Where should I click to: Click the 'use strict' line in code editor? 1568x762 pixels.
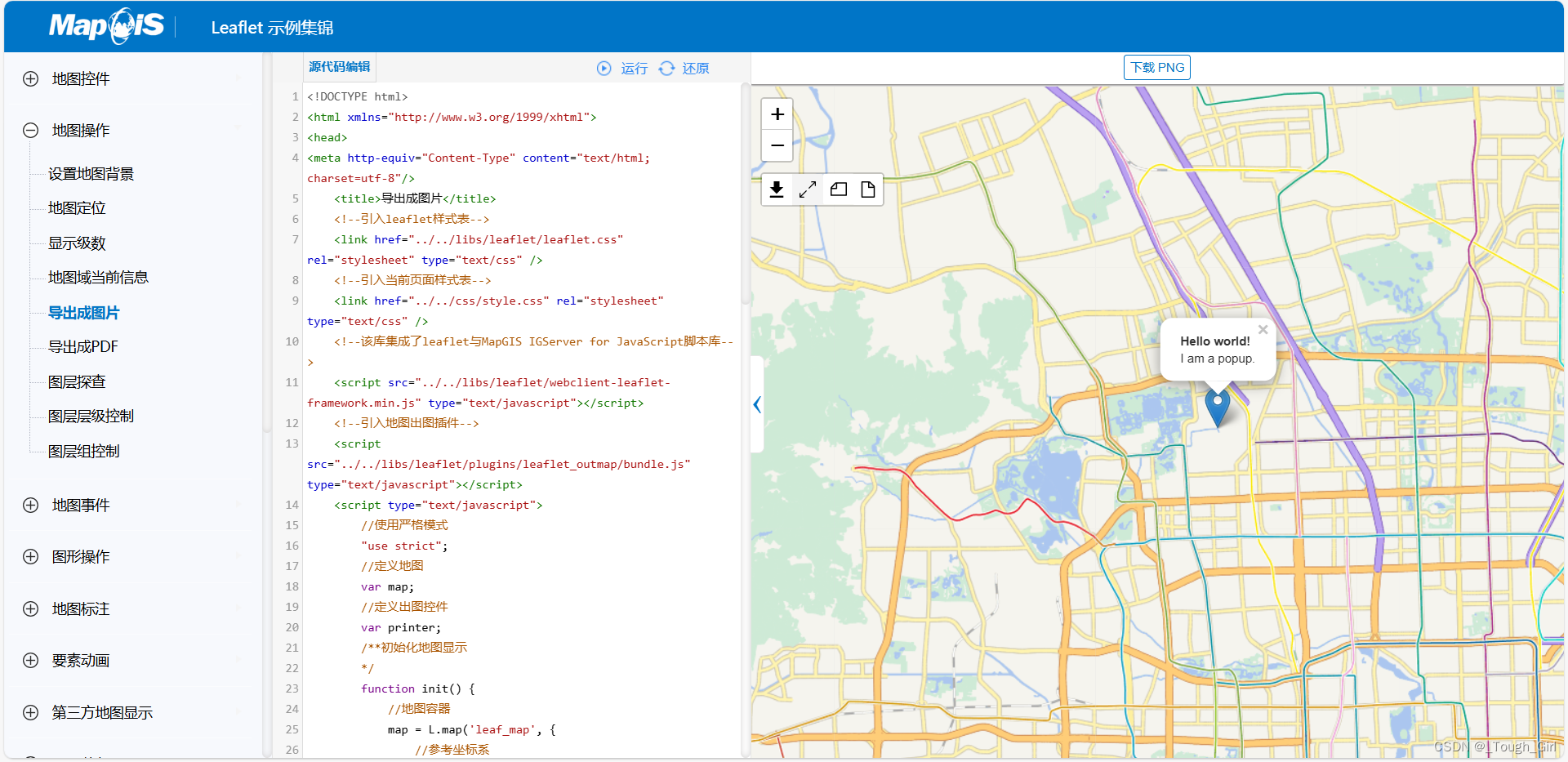coord(403,546)
